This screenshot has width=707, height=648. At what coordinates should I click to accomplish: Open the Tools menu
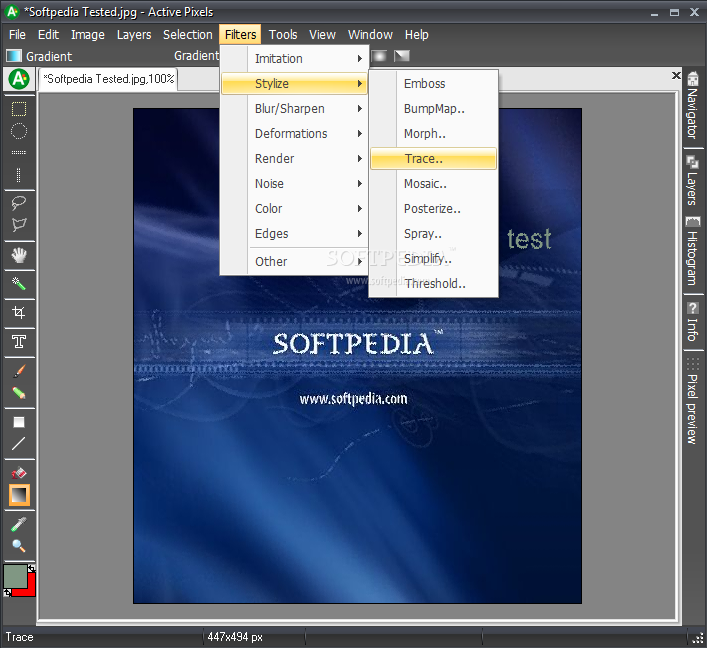click(283, 35)
